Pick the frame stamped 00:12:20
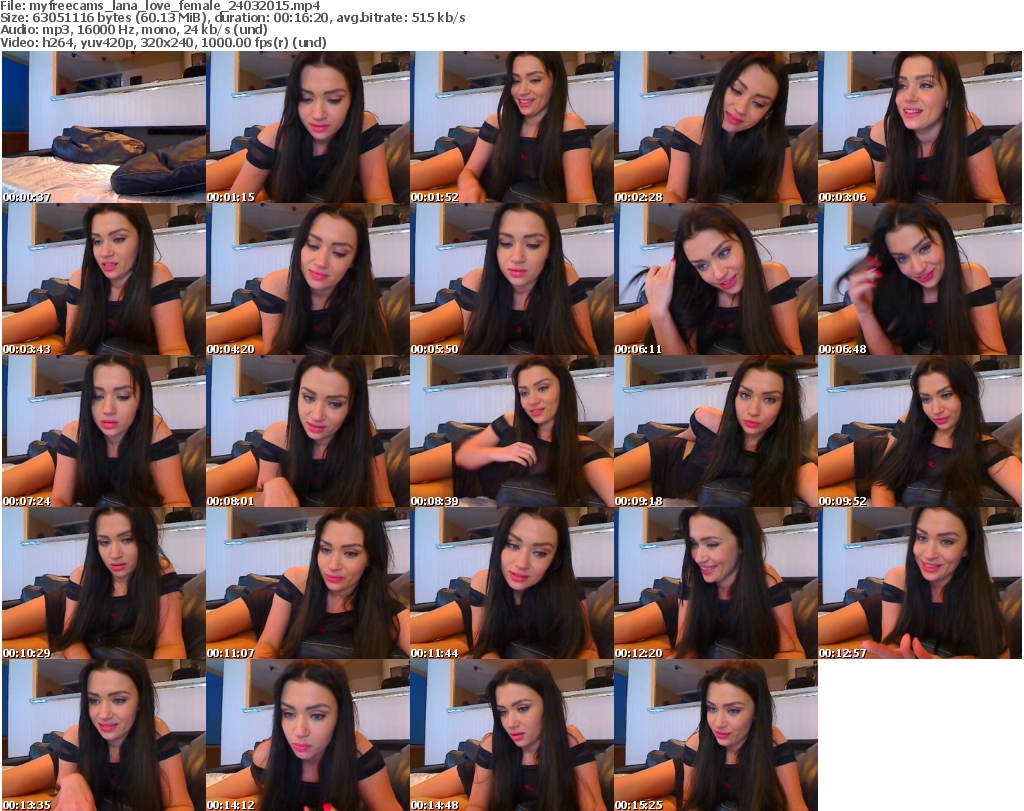 click(715, 583)
